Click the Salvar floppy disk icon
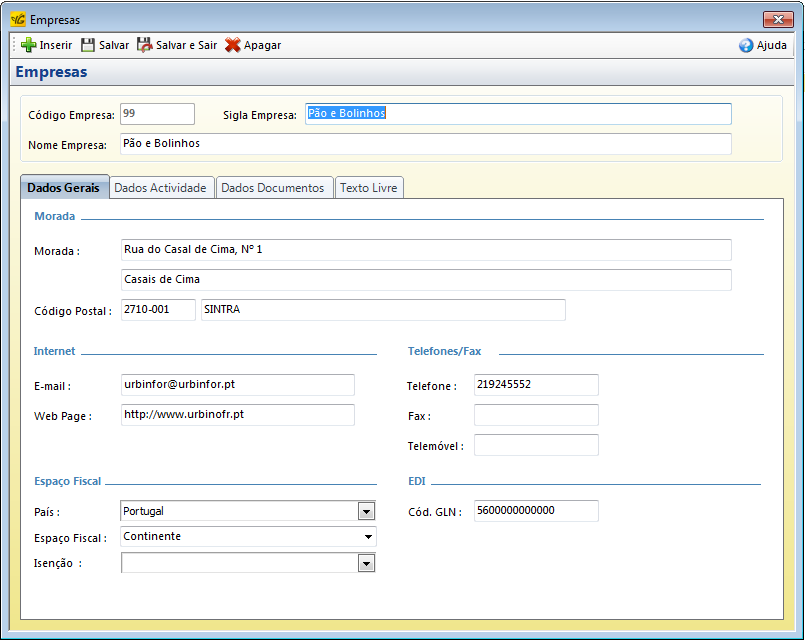 point(88,45)
